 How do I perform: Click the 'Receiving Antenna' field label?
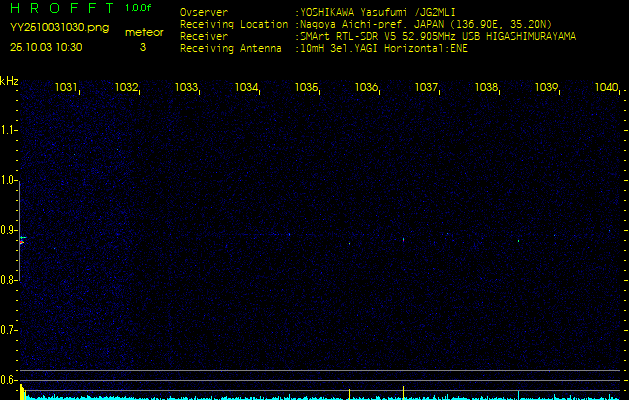click(x=231, y=49)
